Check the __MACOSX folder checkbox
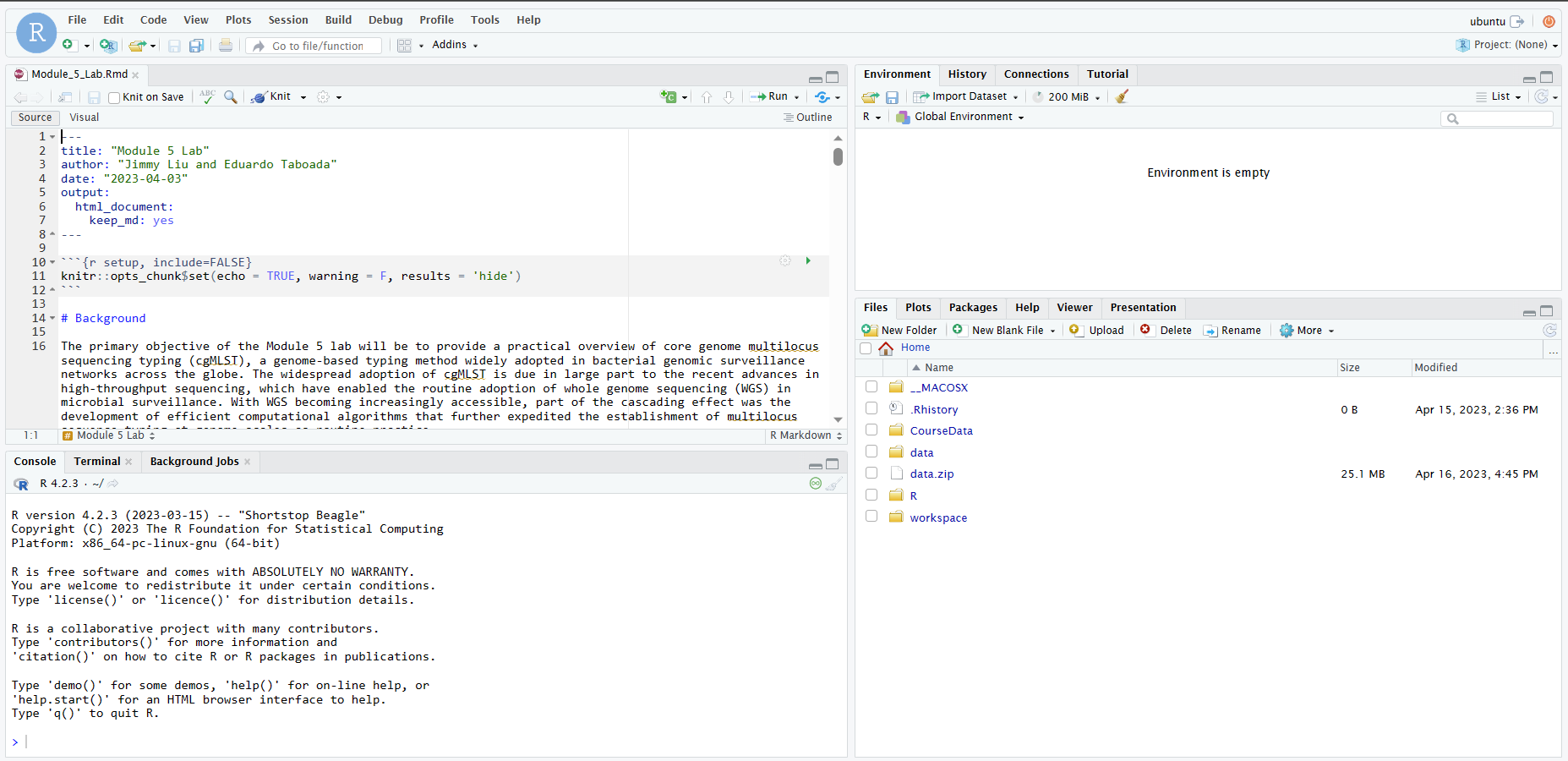 click(x=871, y=386)
